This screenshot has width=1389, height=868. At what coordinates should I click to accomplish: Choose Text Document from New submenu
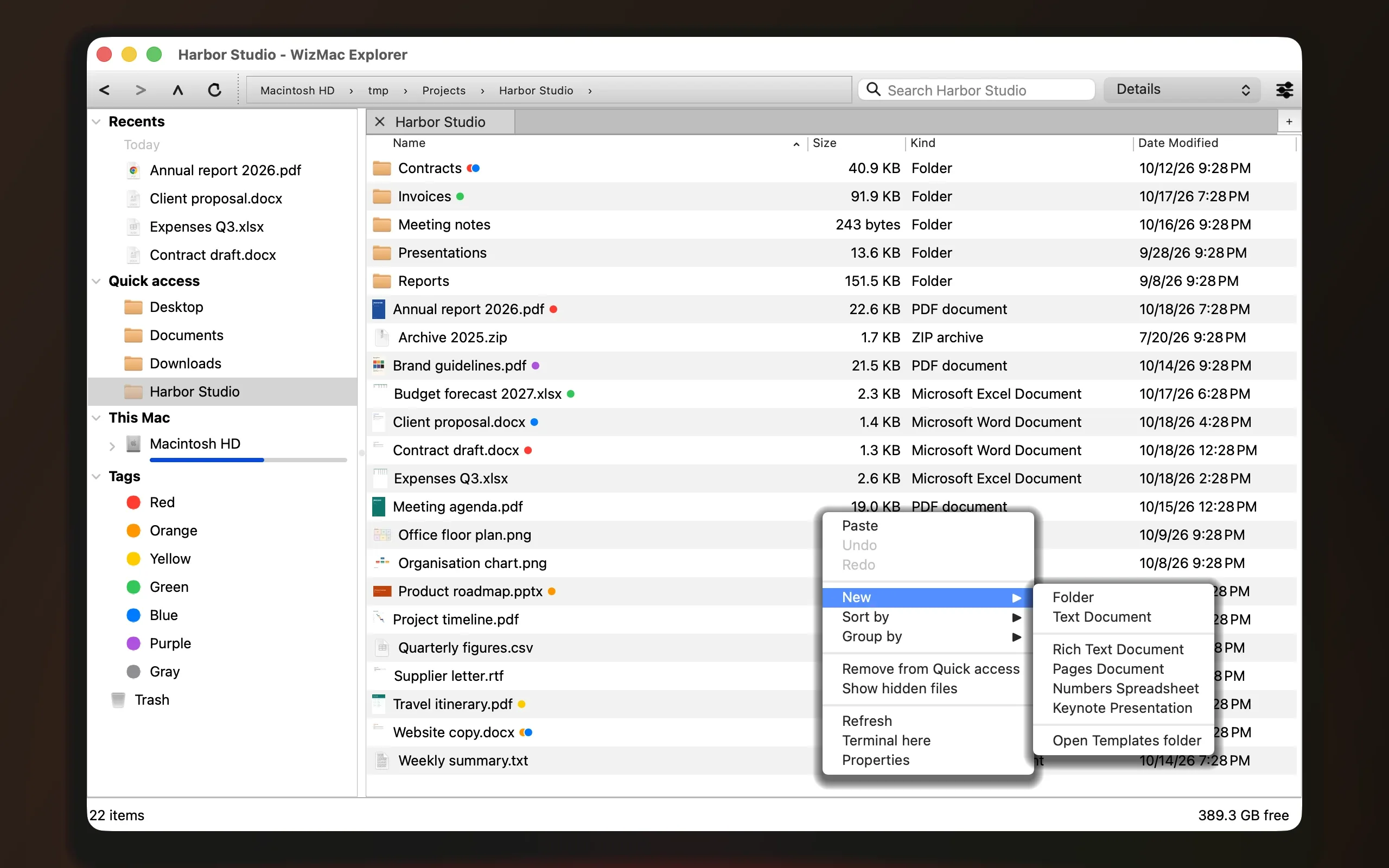[x=1123, y=617]
